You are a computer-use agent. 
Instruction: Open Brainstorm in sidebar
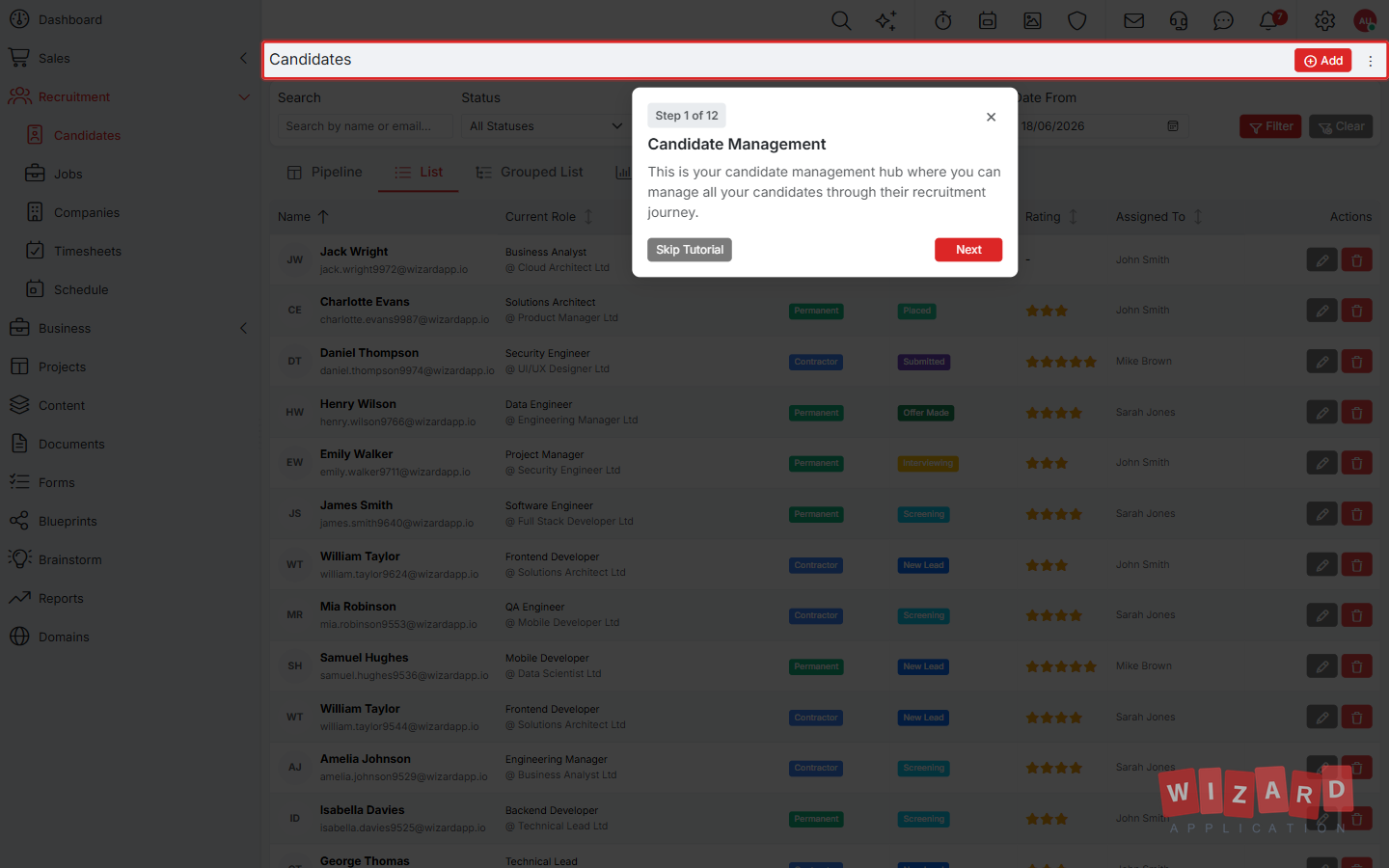pos(69,559)
